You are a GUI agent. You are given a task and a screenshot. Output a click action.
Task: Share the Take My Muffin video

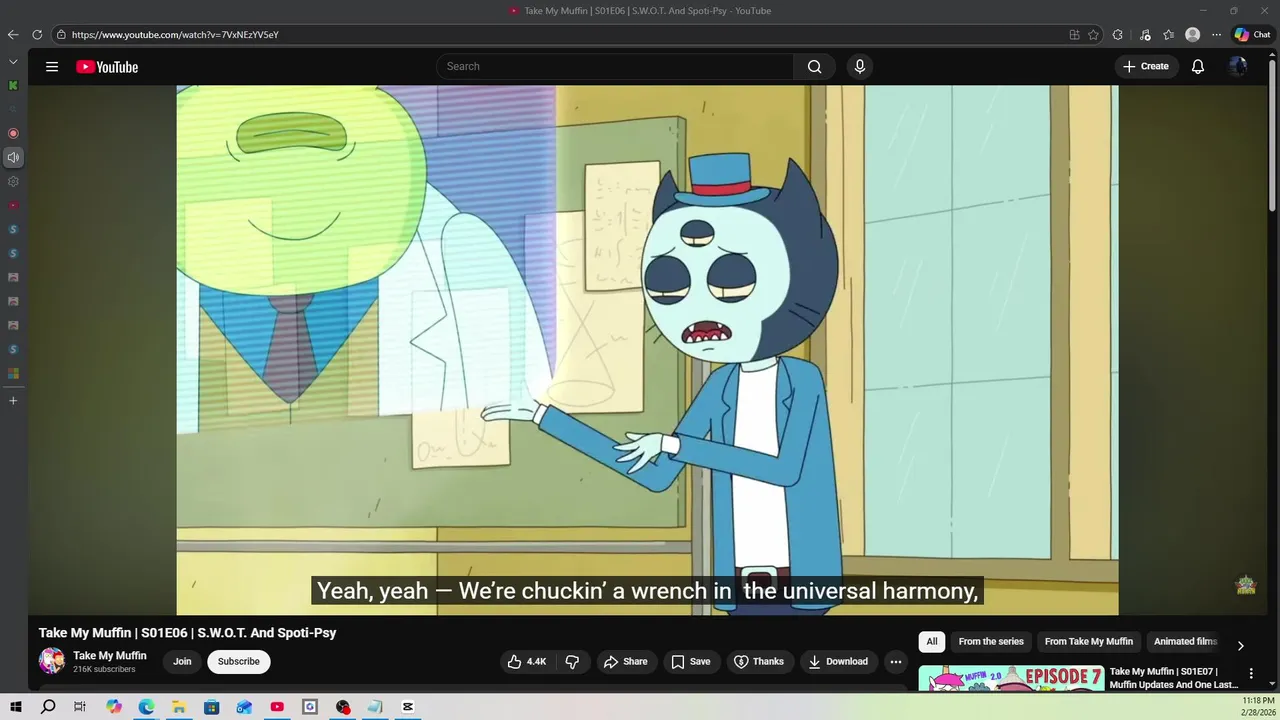625,662
